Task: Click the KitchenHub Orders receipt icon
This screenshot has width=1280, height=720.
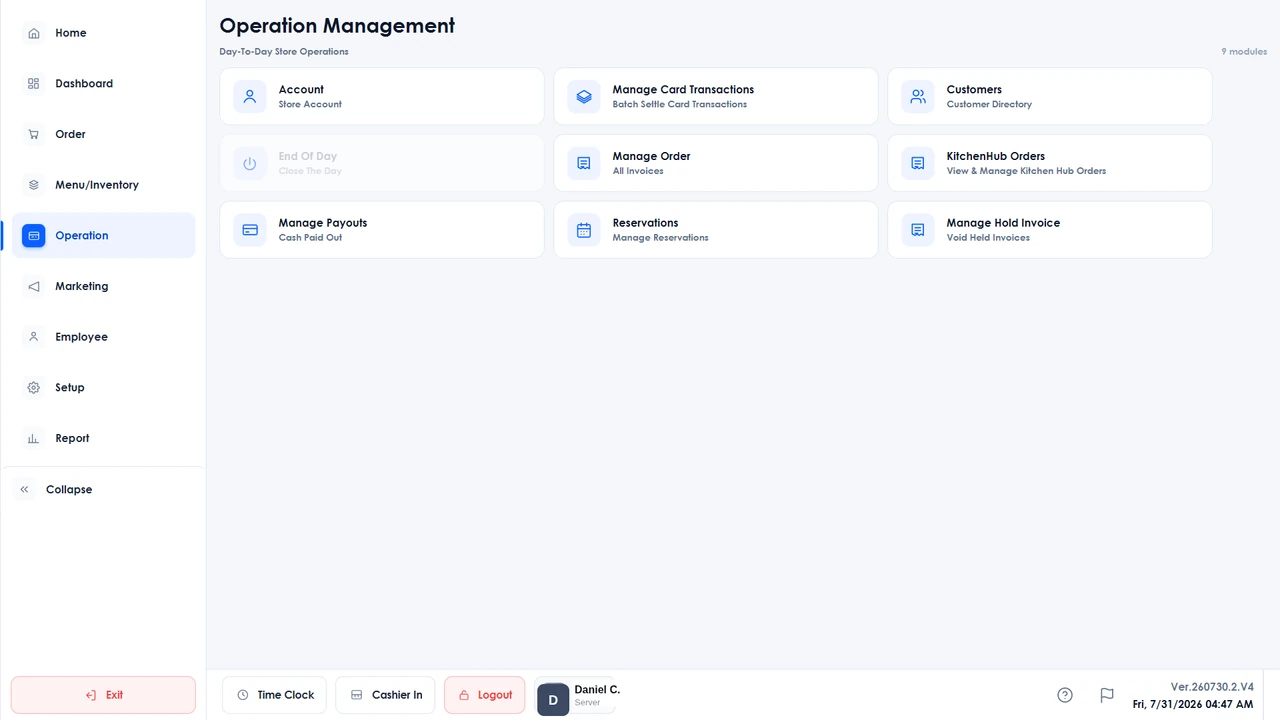Action: pos(918,164)
